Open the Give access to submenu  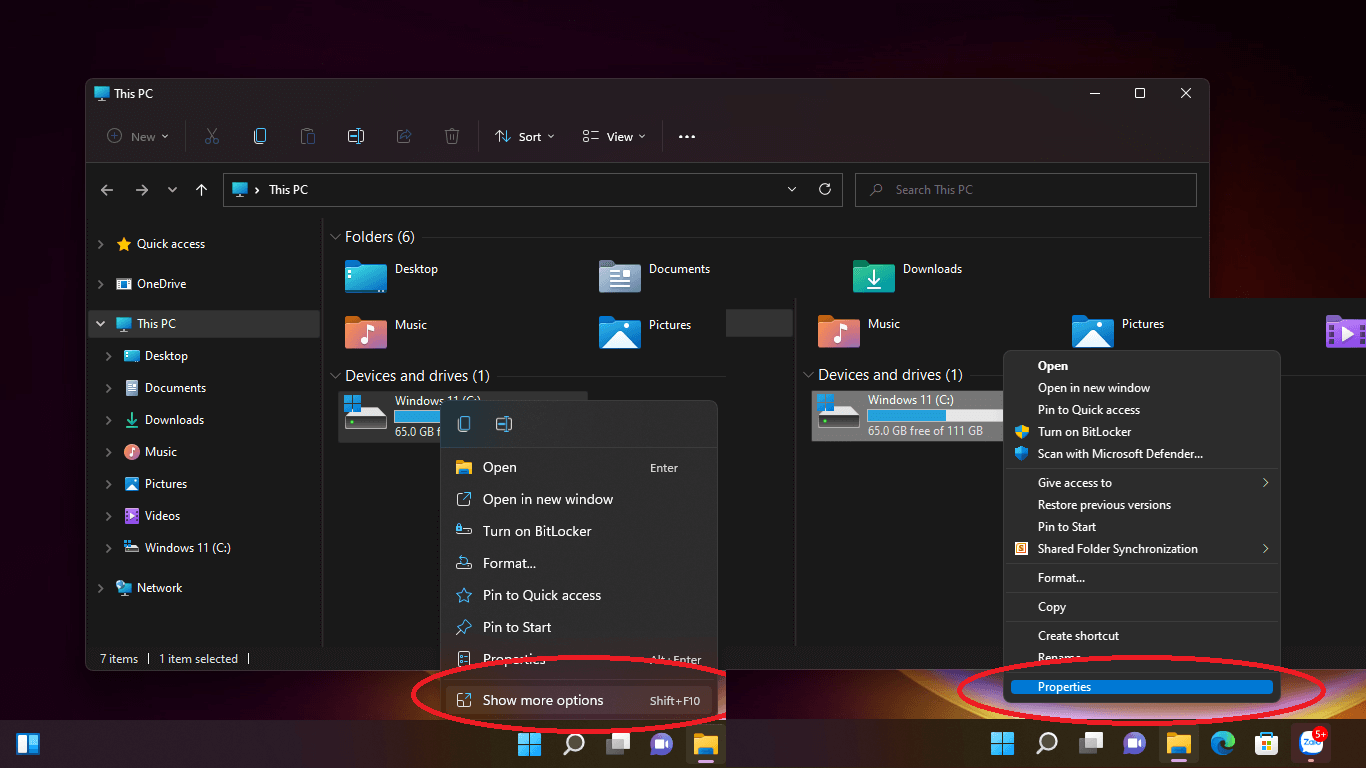tap(1141, 483)
